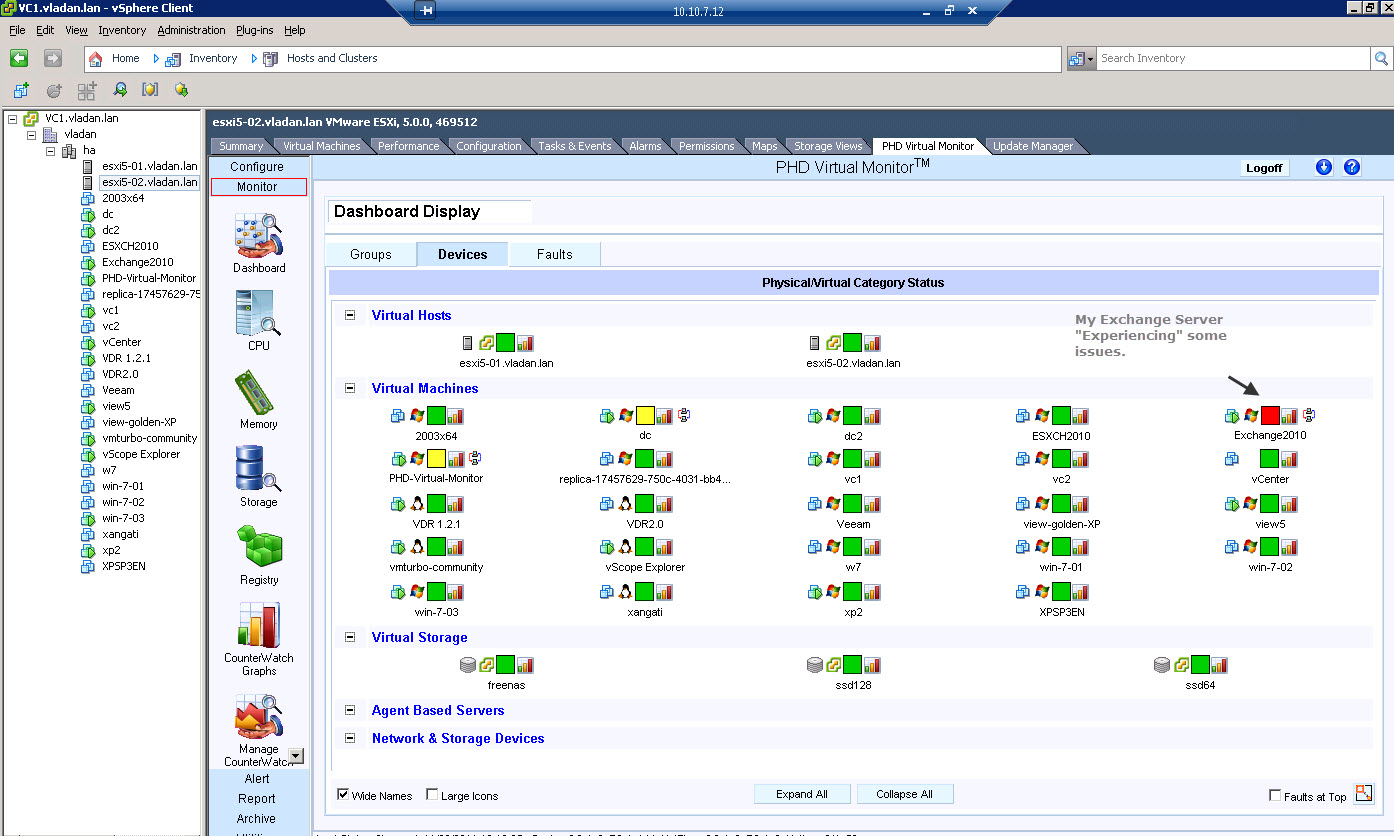The width and height of the screenshot is (1394, 836).
Task: Click the icon right of Faults at Top
Action: [x=1364, y=794]
